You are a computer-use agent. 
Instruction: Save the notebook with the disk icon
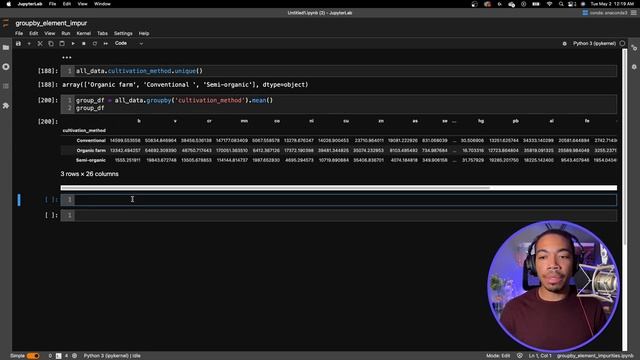coord(18,44)
